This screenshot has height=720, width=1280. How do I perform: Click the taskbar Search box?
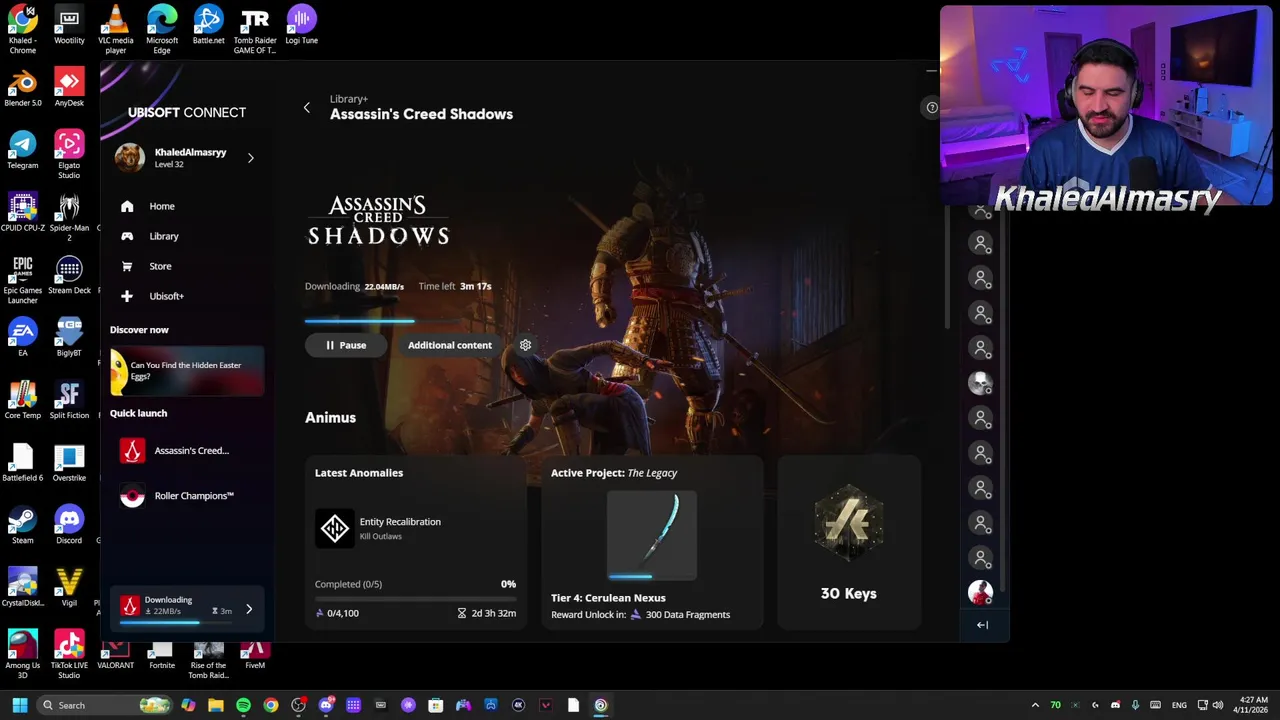click(105, 705)
